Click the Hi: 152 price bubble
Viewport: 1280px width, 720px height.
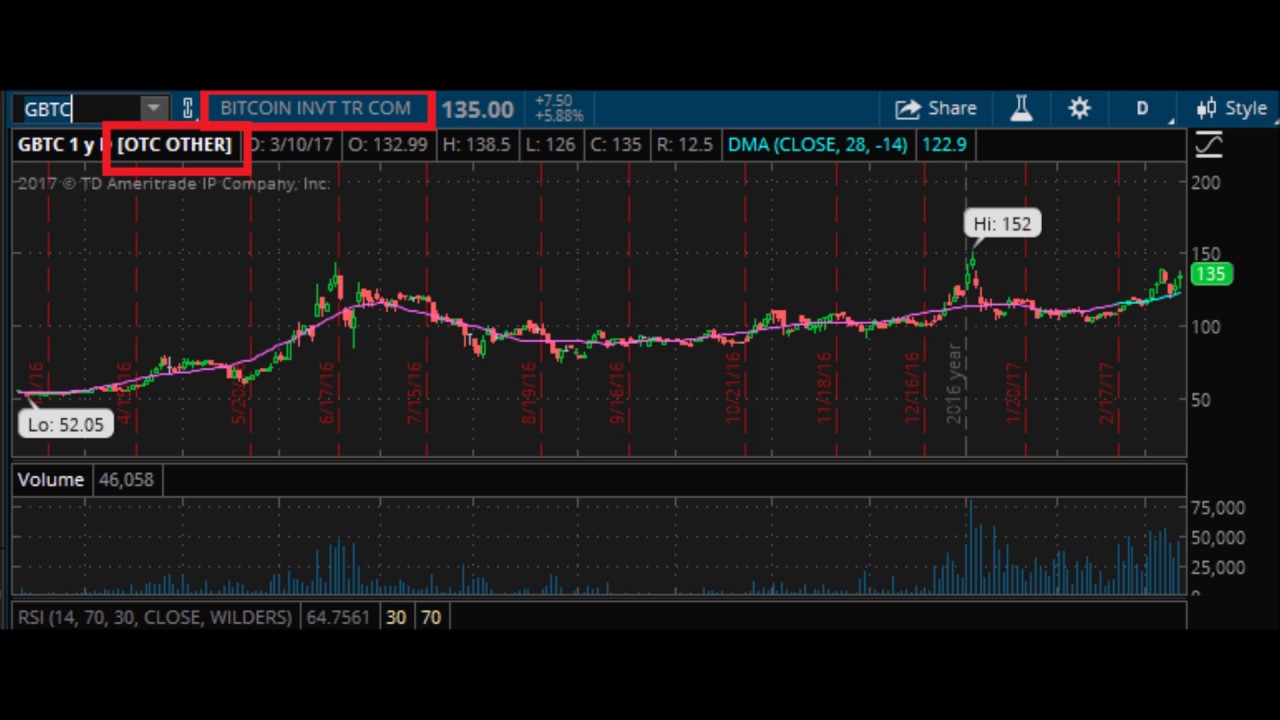pos(1002,224)
